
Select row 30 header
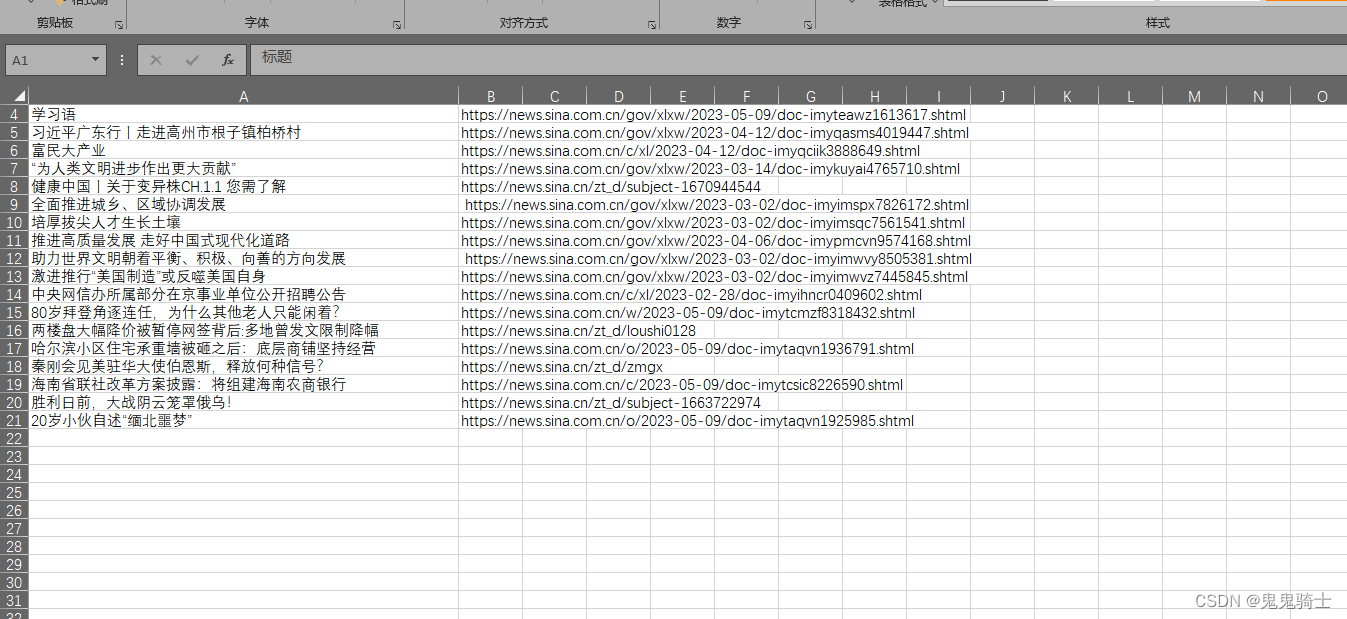point(14,582)
